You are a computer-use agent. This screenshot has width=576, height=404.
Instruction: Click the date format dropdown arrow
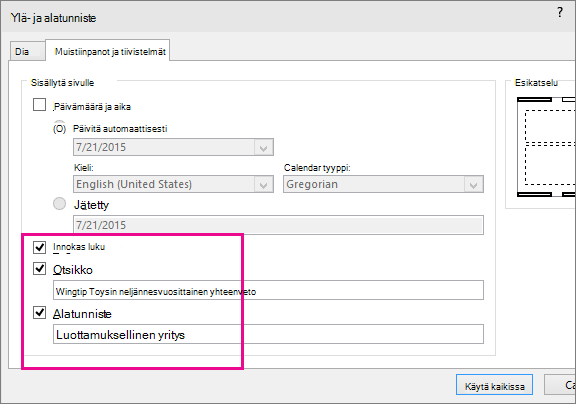(263, 147)
